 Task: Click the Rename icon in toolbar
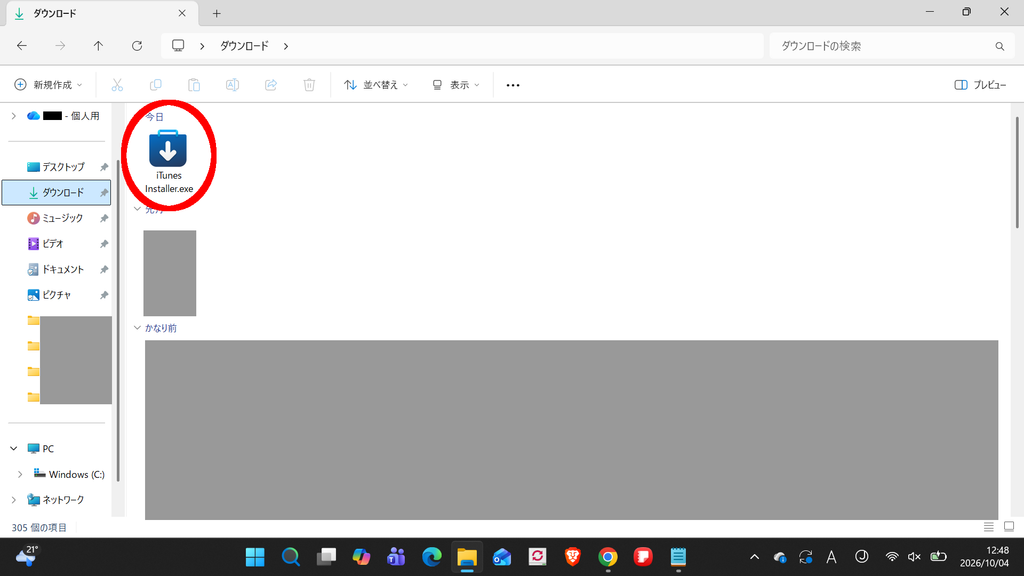click(232, 85)
